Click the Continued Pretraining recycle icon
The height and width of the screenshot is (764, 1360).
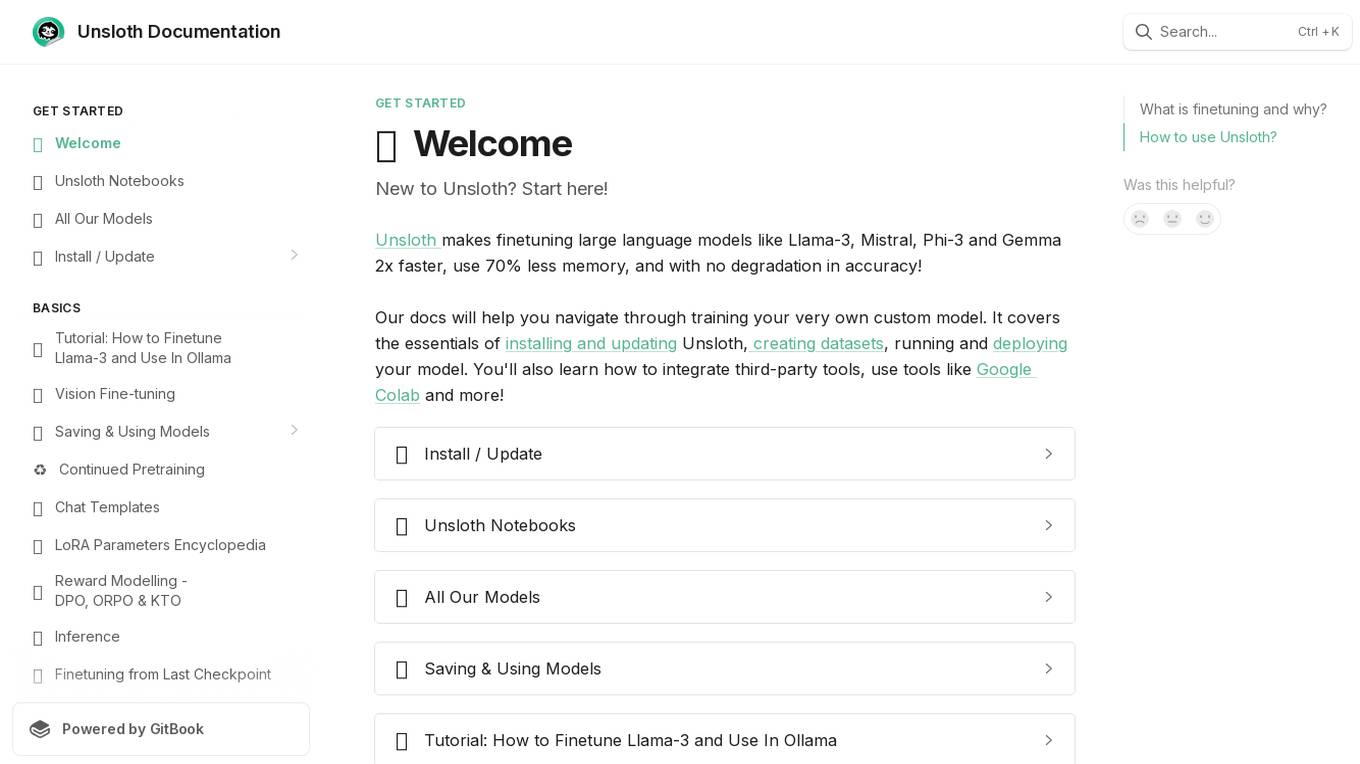[x=40, y=470]
